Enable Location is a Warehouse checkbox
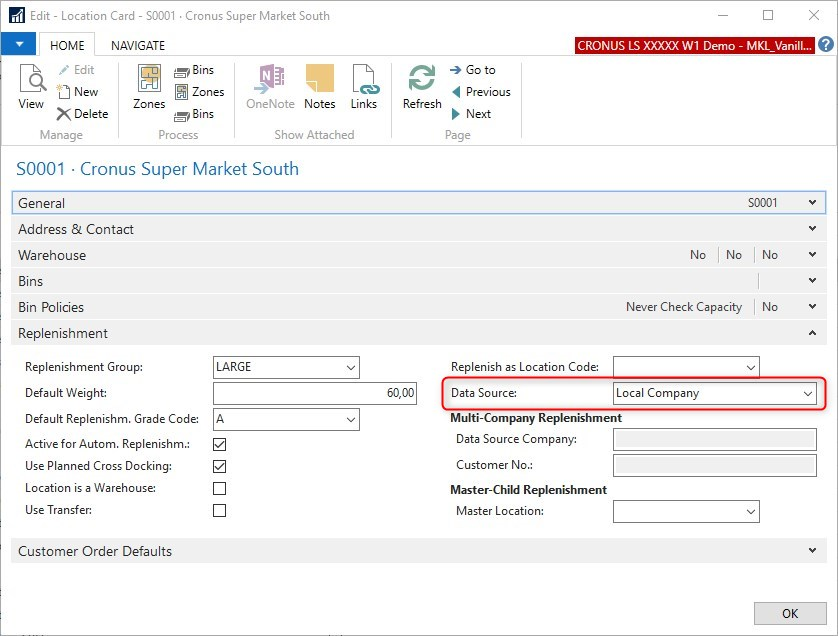 [220, 489]
